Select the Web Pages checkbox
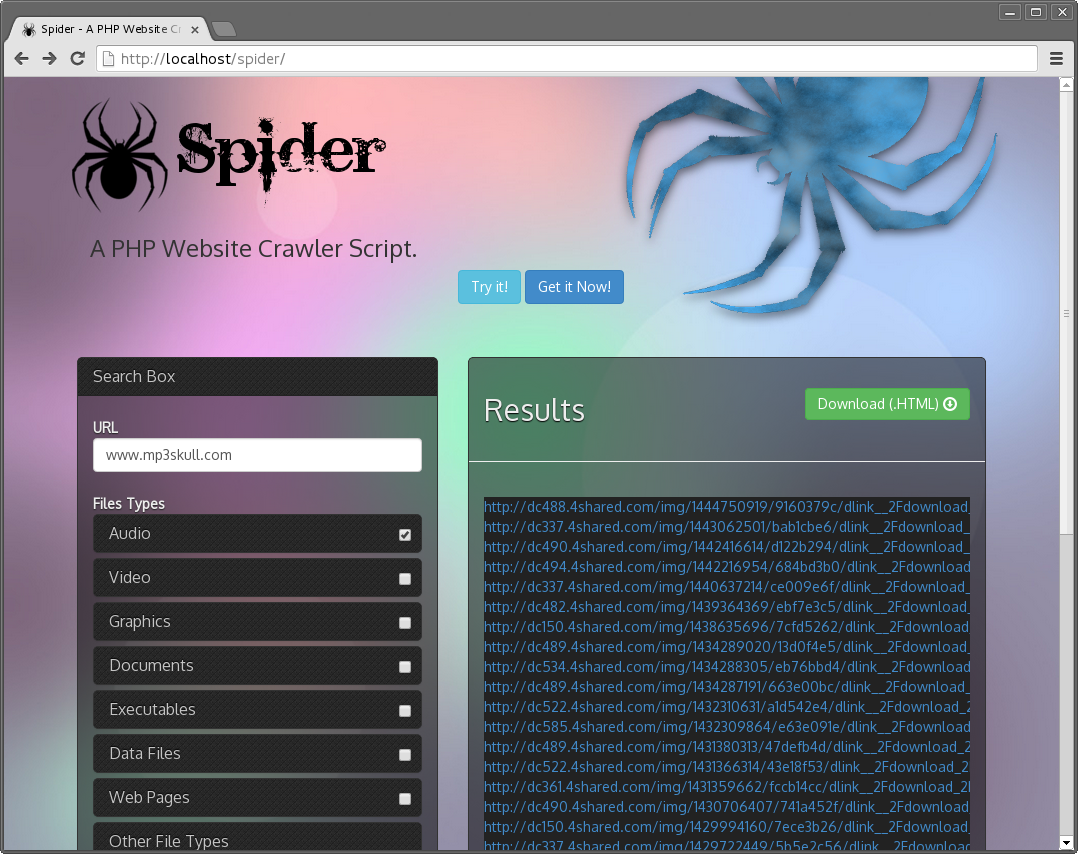The image size is (1078, 854). pyautogui.click(x=405, y=798)
